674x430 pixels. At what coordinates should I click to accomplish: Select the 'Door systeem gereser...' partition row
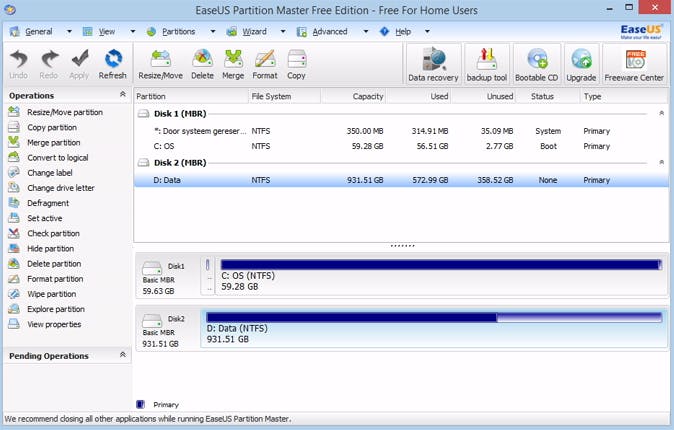point(401,131)
